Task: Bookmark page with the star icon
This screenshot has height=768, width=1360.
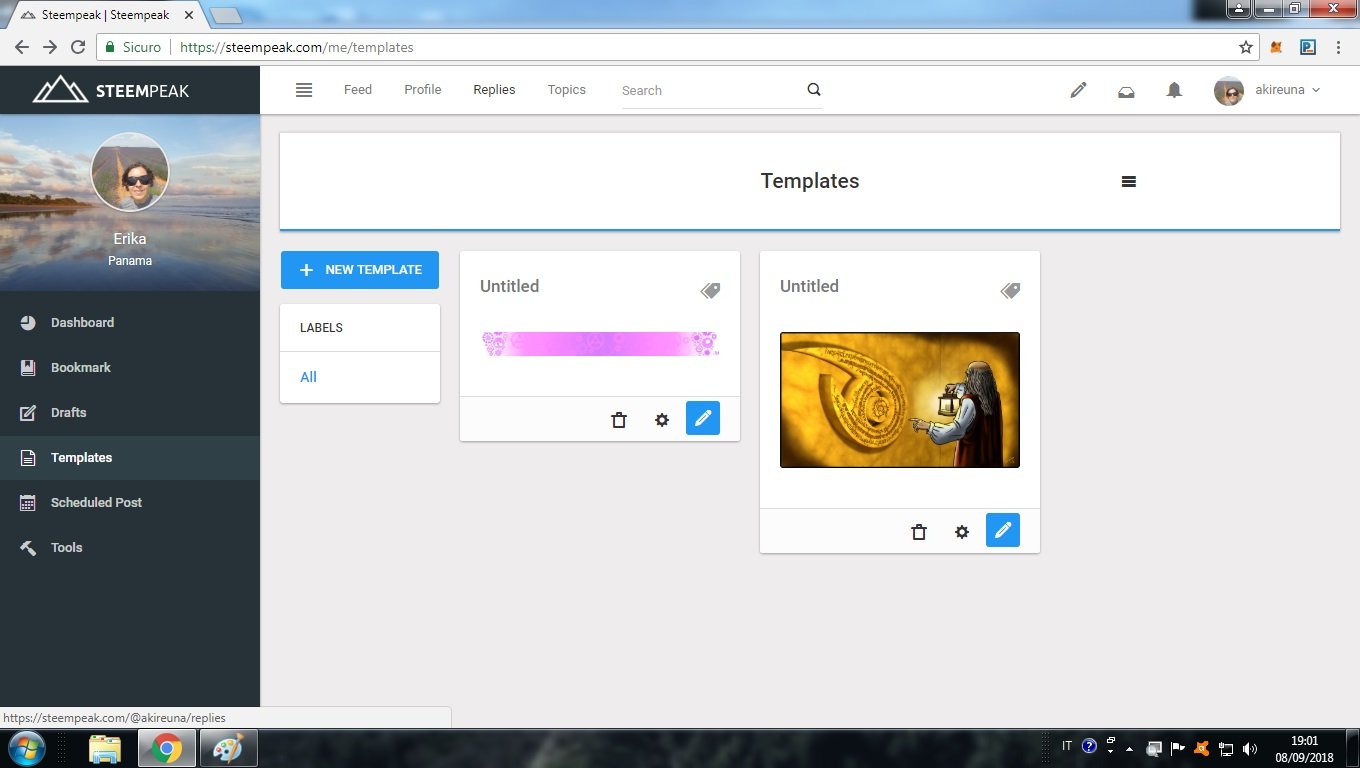Action: click(1246, 47)
